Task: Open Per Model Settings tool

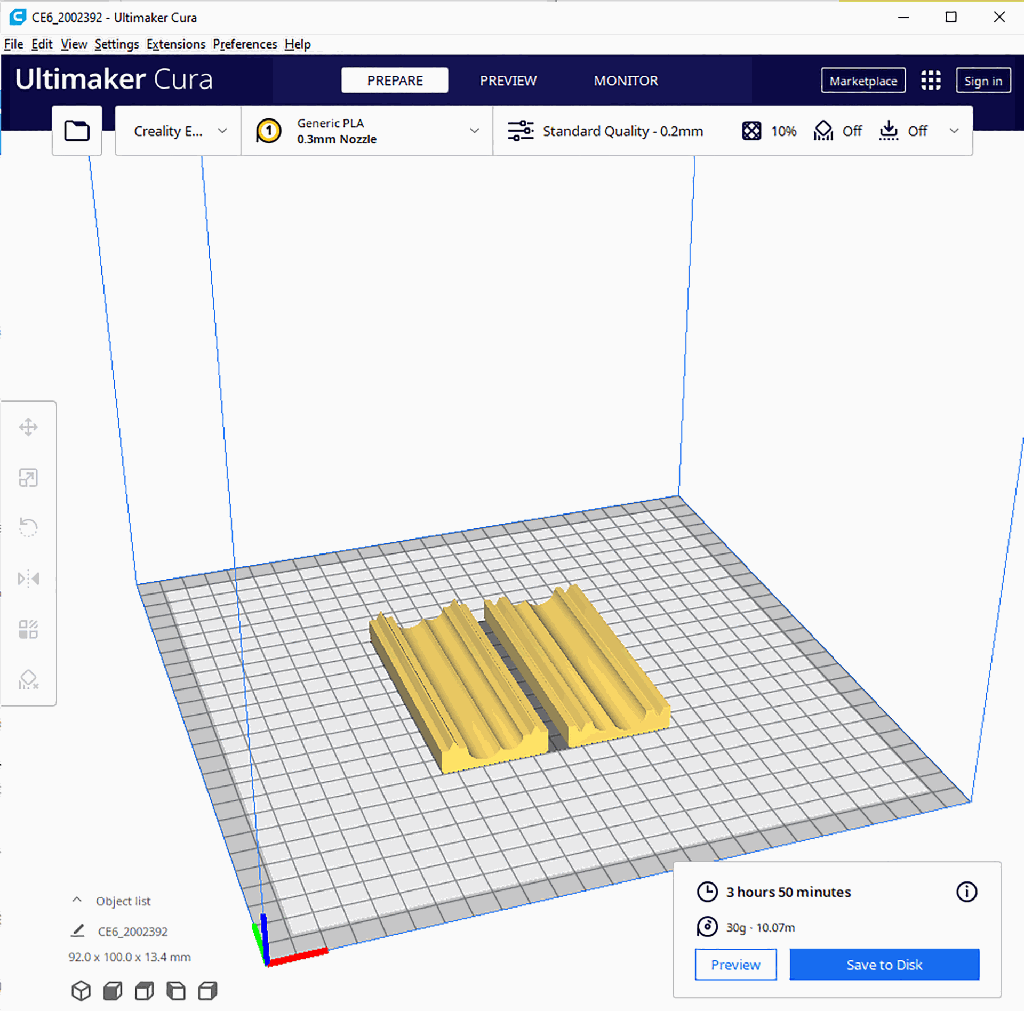Action: point(28,630)
